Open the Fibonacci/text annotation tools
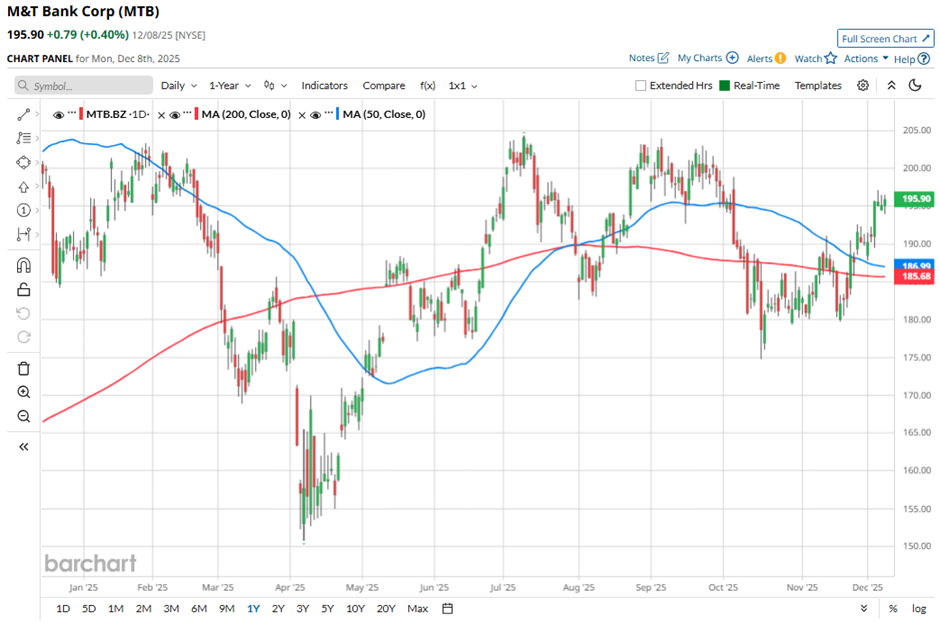 [x=23, y=138]
